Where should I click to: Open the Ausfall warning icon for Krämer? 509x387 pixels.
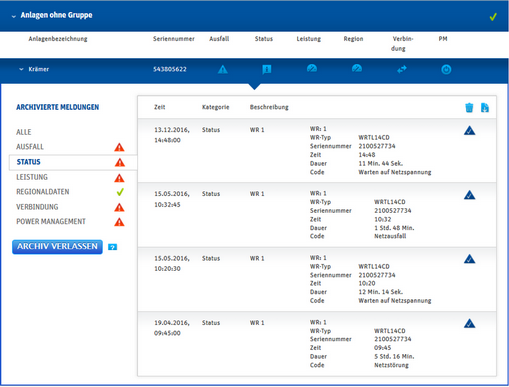[223, 69]
